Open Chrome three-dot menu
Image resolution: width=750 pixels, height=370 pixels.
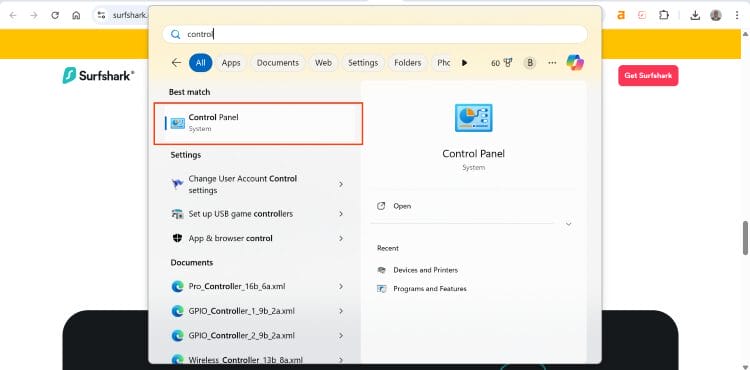(737, 15)
